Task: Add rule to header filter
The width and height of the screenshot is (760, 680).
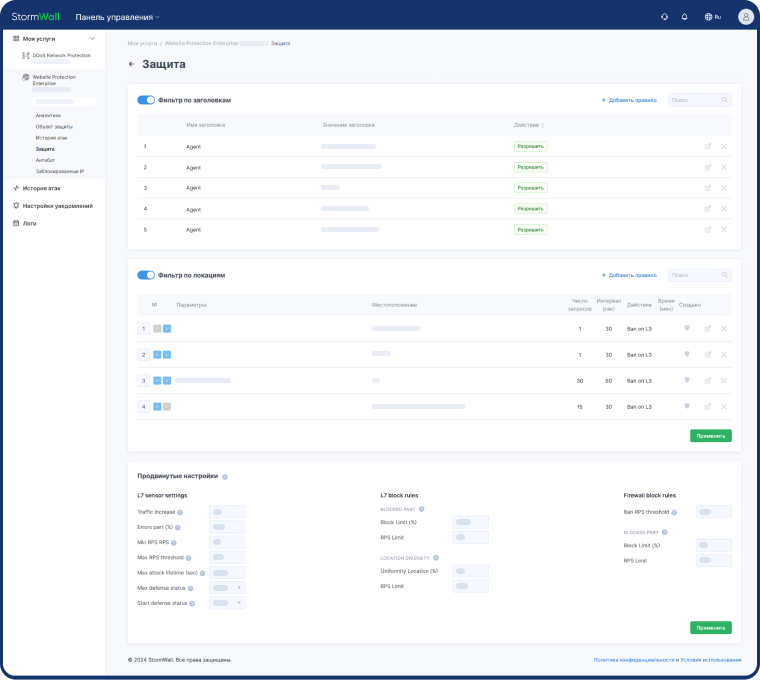Action: pyautogui.click(x=629, y=100)
